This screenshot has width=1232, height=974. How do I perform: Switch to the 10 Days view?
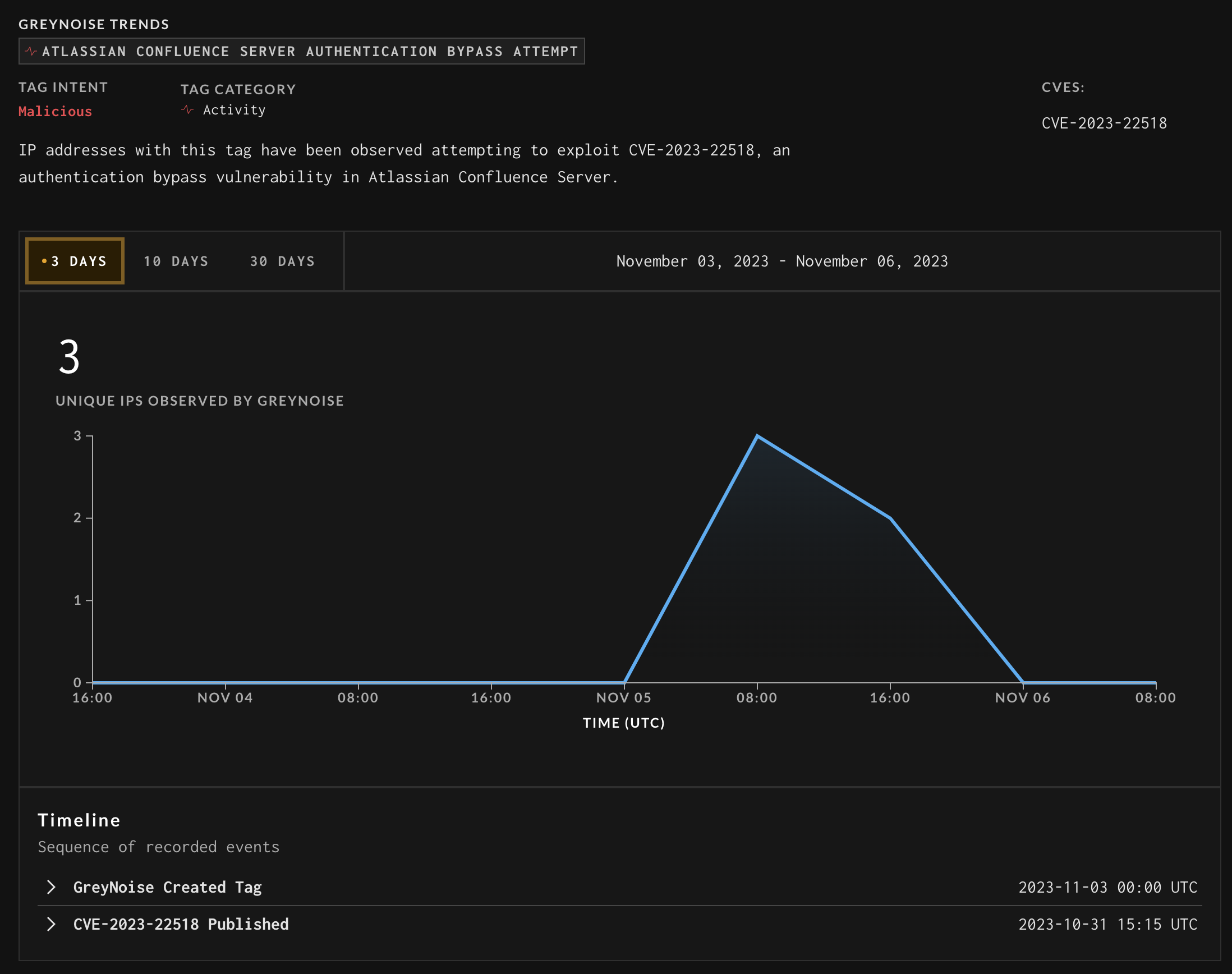[x=176, y=261]
